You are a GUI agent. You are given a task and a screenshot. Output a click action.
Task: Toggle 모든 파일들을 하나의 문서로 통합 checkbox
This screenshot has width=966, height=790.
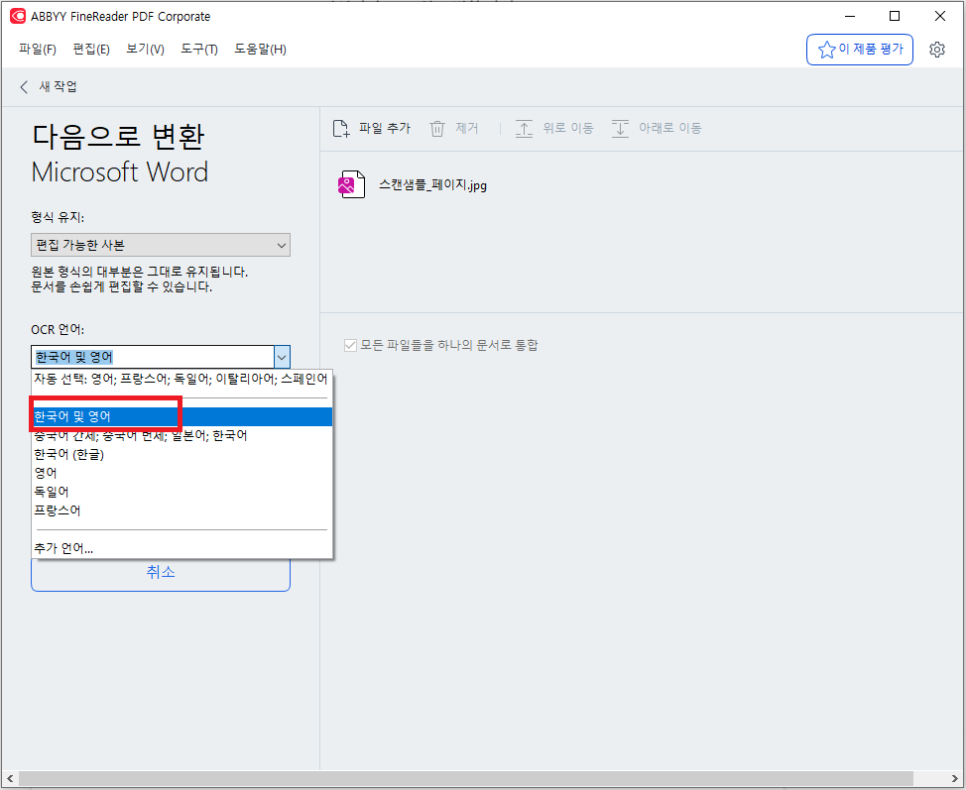[351, 345]
